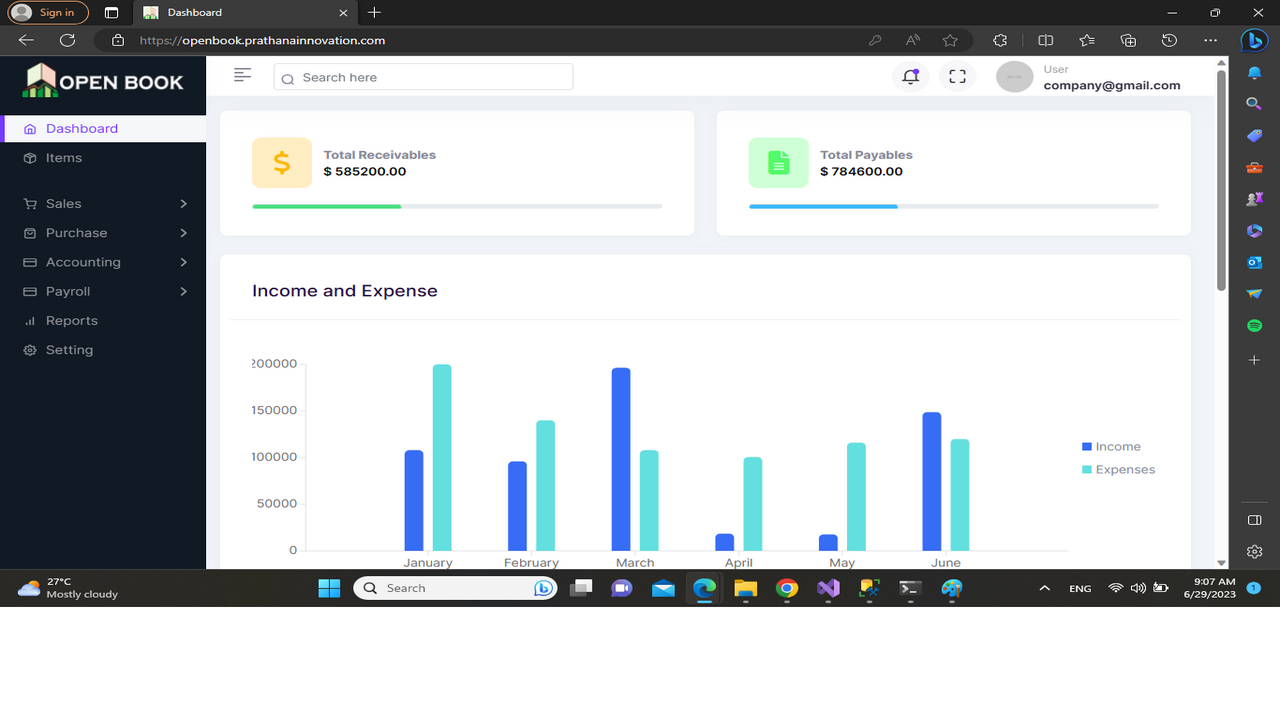Click the fullscreen expand icon
This screenshot has height=720, width=1280.
(x=957, y=76)
